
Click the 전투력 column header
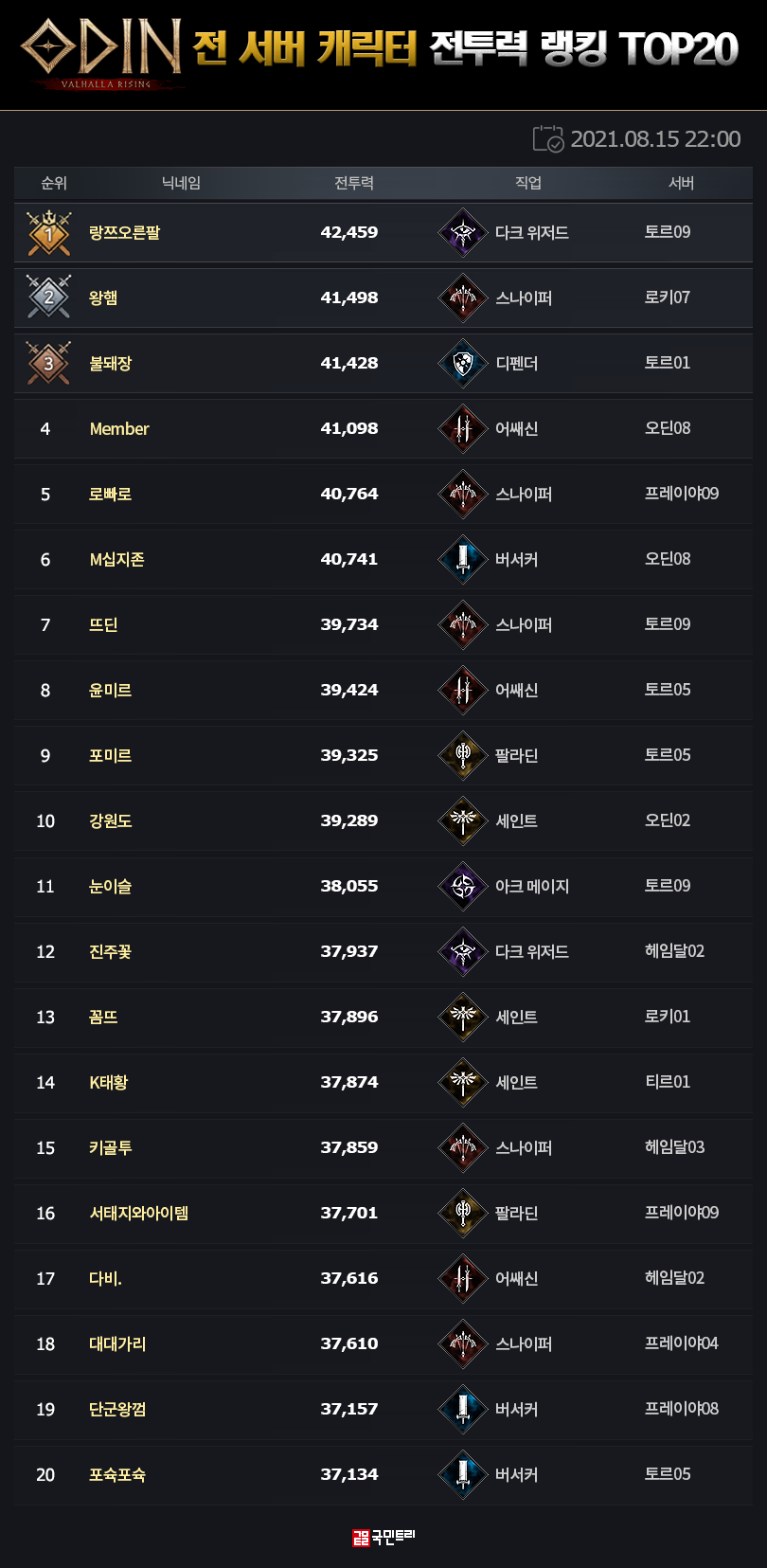tap(354, 183)
